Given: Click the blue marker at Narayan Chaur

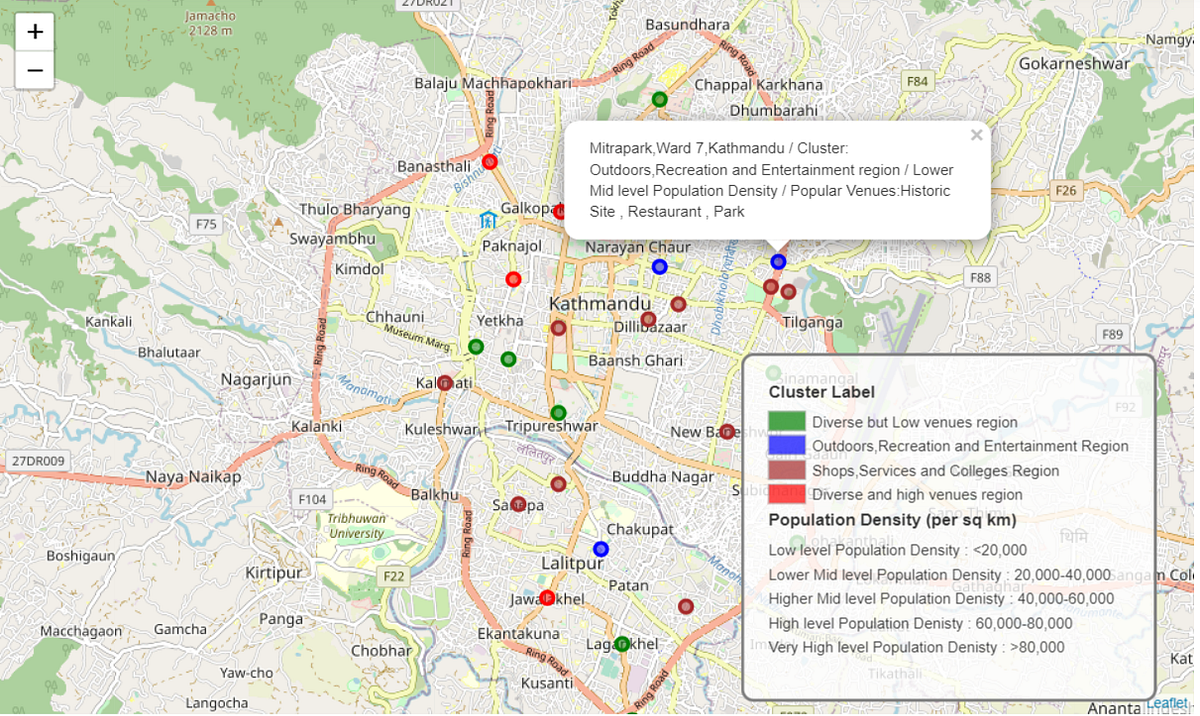Looking at the screenshot, I should click(660, 266).
